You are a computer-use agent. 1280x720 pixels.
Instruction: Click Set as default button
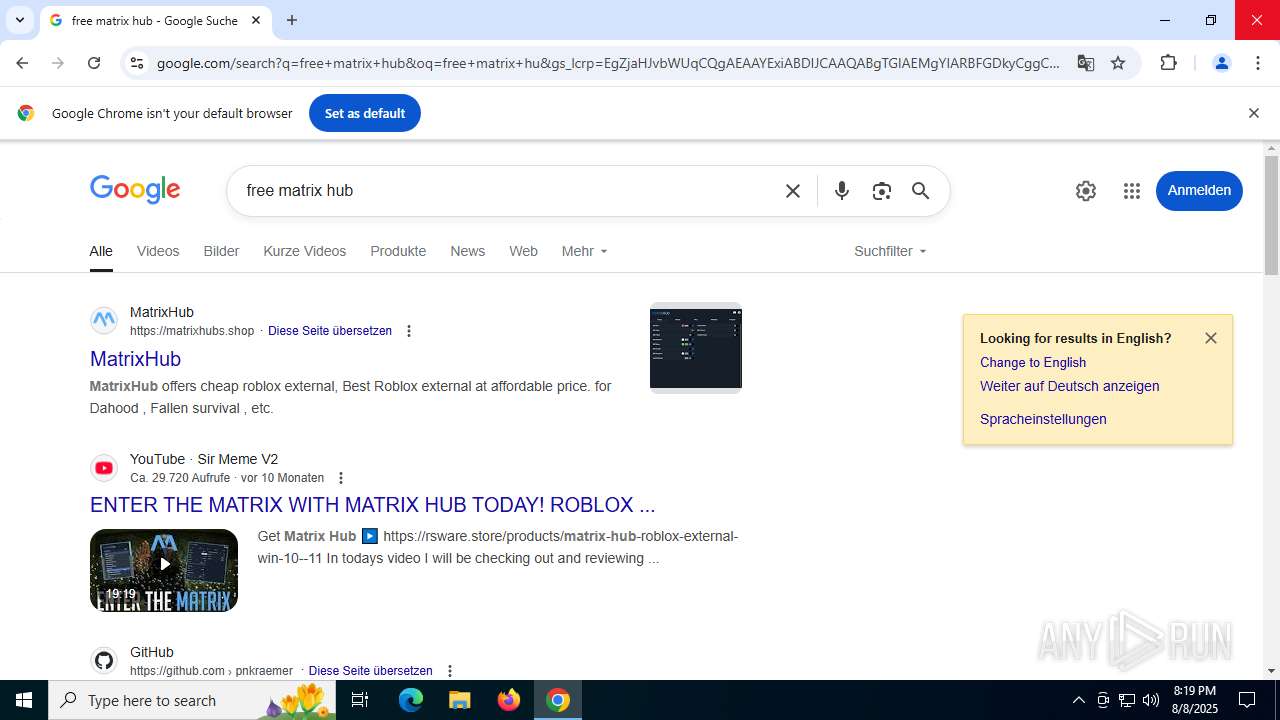coord(365,113)
